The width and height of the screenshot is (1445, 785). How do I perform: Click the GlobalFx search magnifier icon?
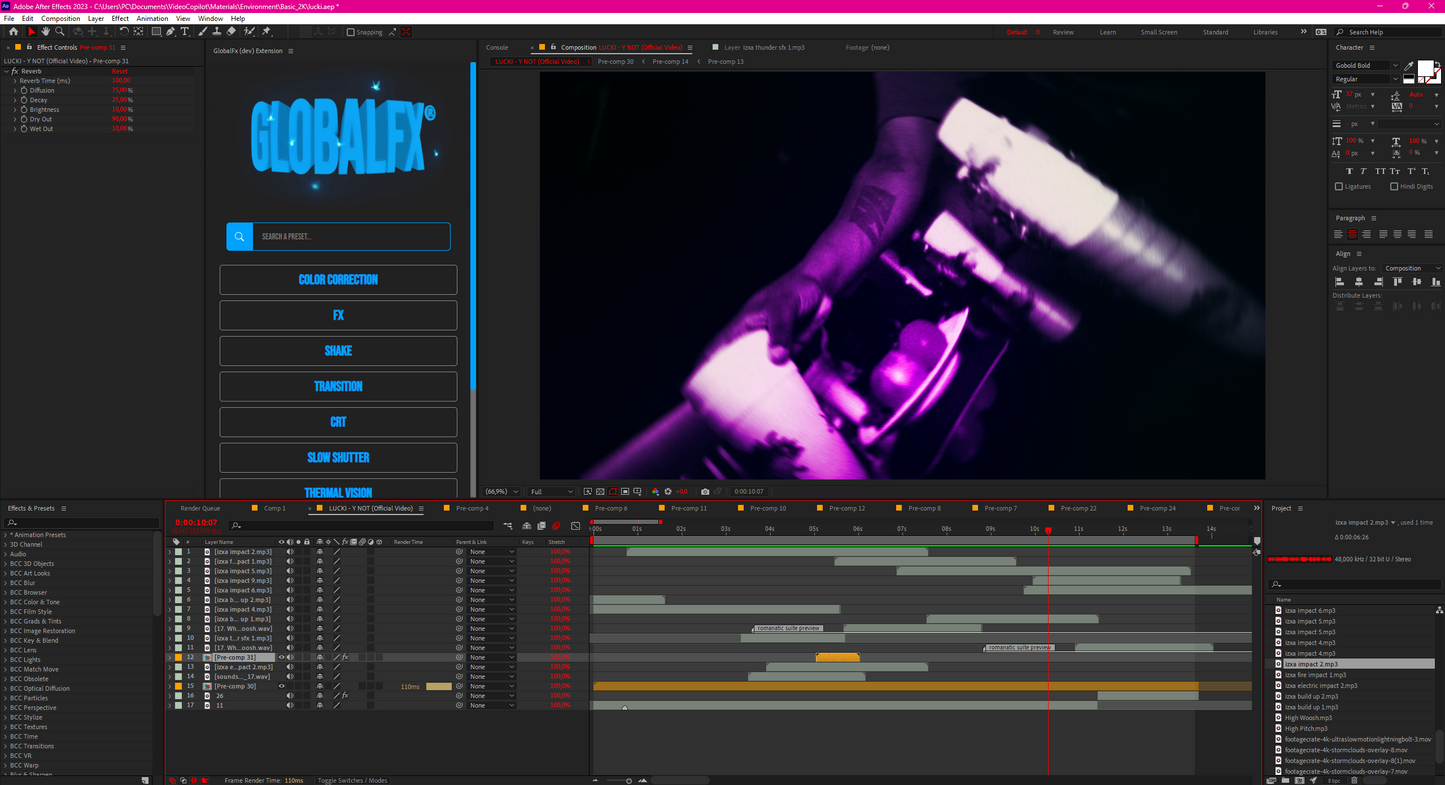239,236
